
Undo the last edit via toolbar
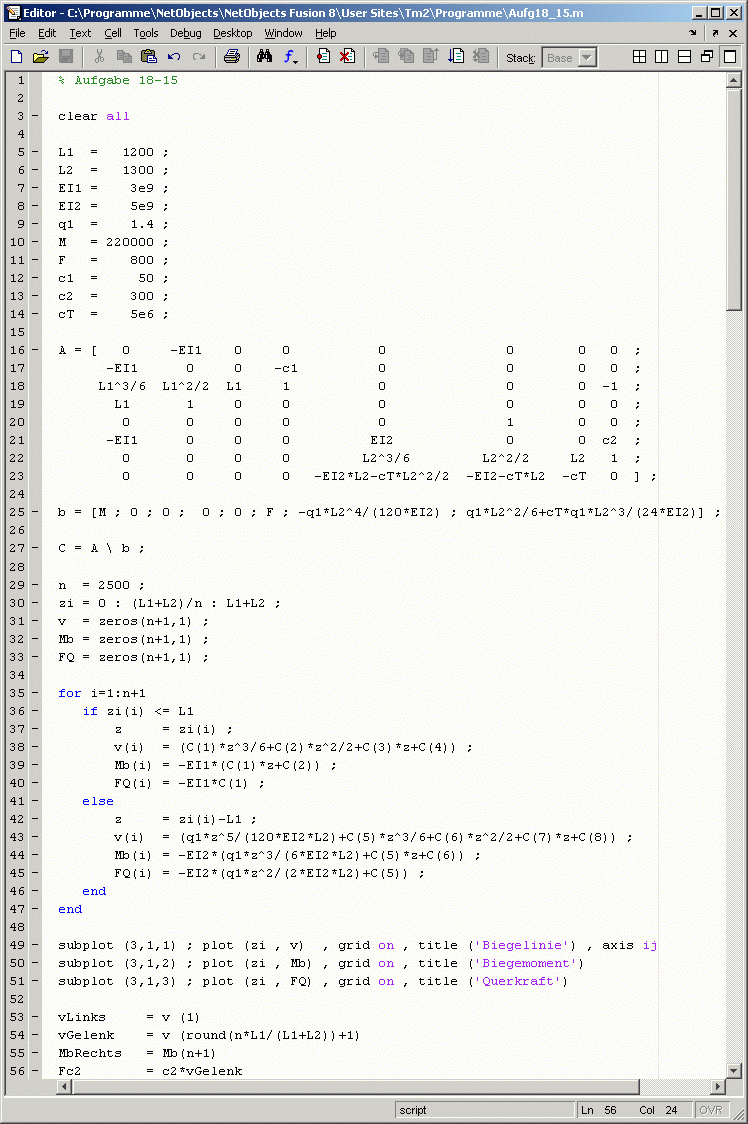[174, 57]
